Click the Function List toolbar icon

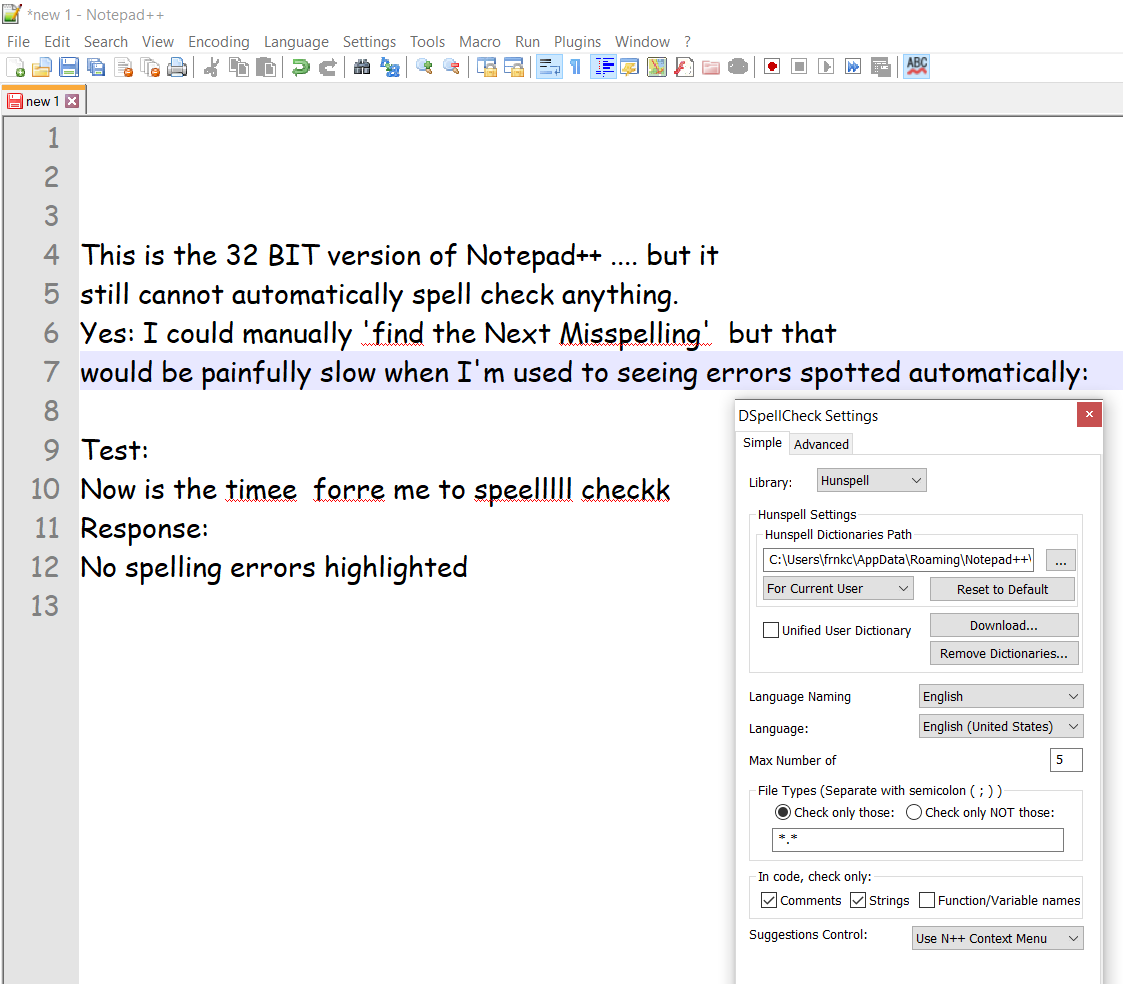tap(684, 67)
